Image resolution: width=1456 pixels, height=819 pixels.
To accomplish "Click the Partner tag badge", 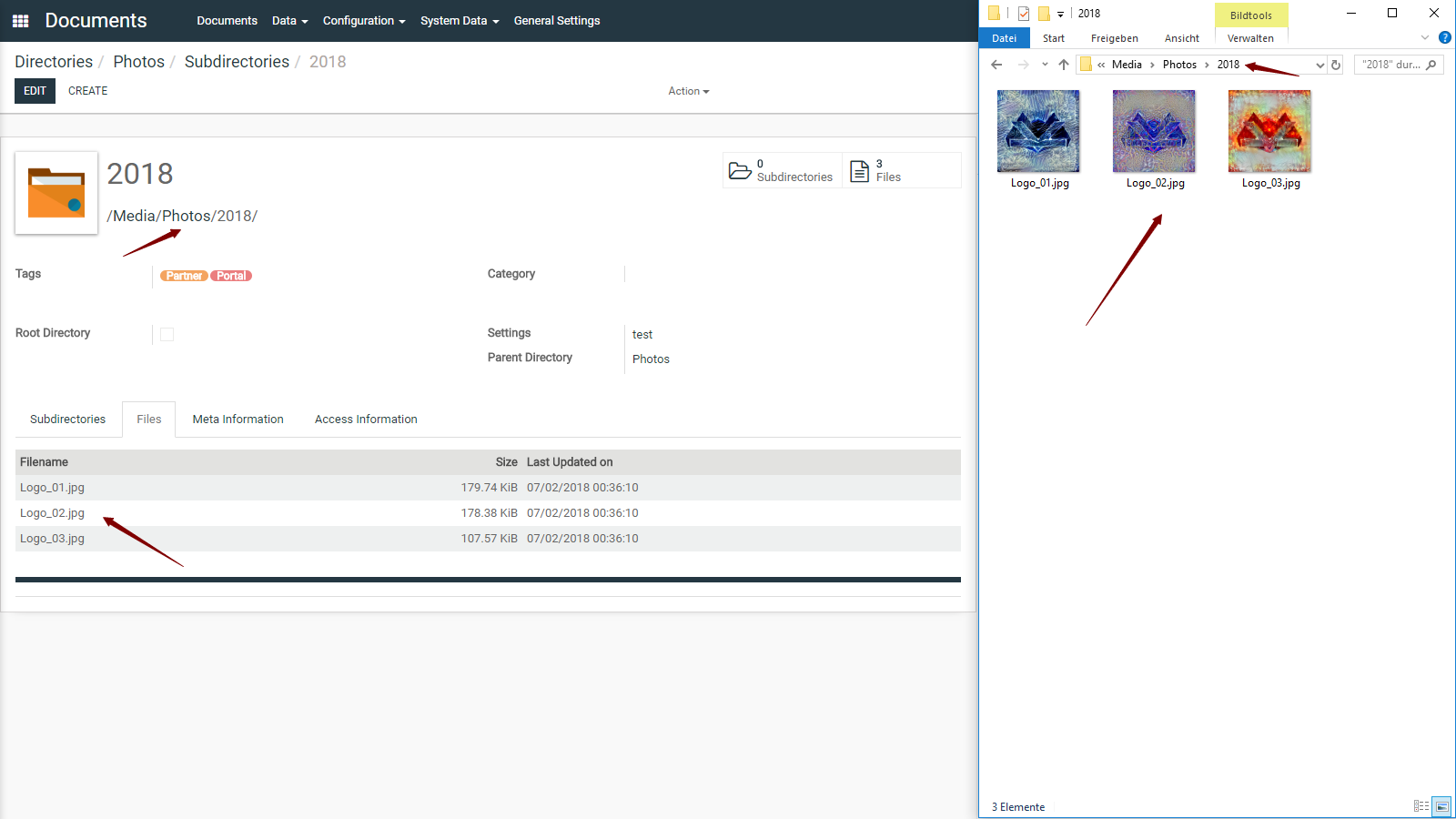I will (184, 276).
